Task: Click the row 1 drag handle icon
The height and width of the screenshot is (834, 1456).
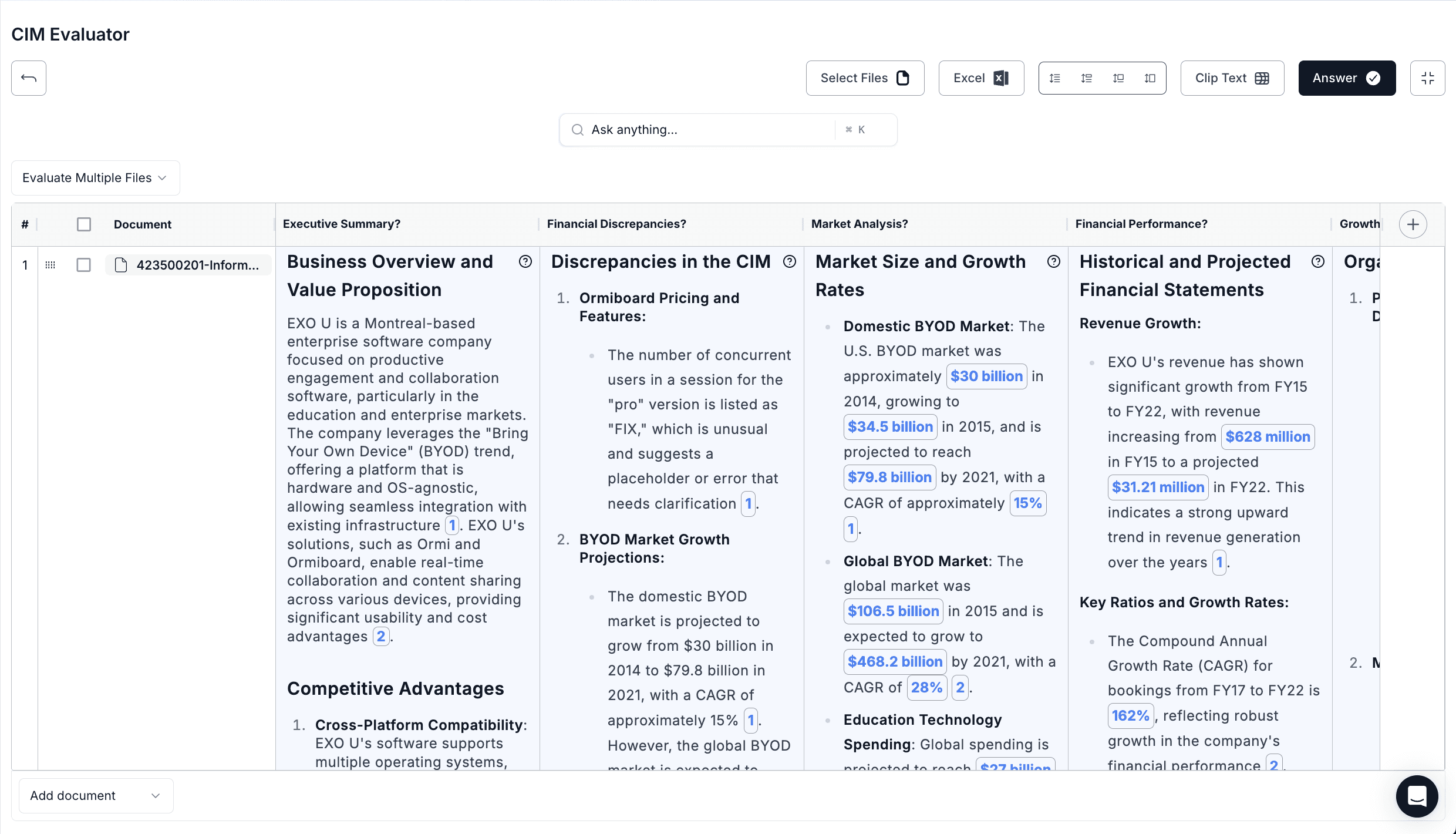Action: click(50, 265)
